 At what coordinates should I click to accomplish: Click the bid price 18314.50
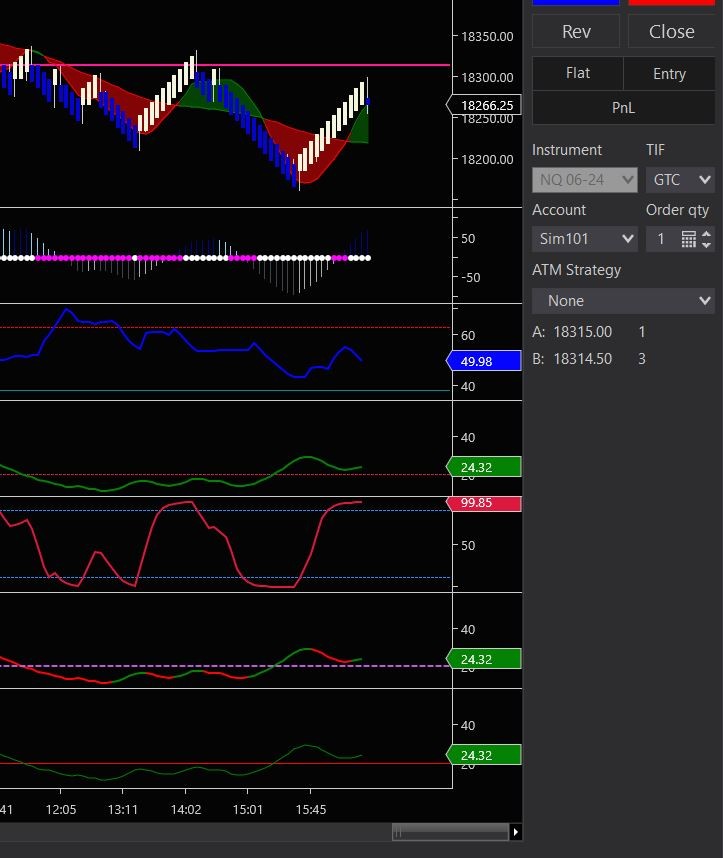click(582, 359)
